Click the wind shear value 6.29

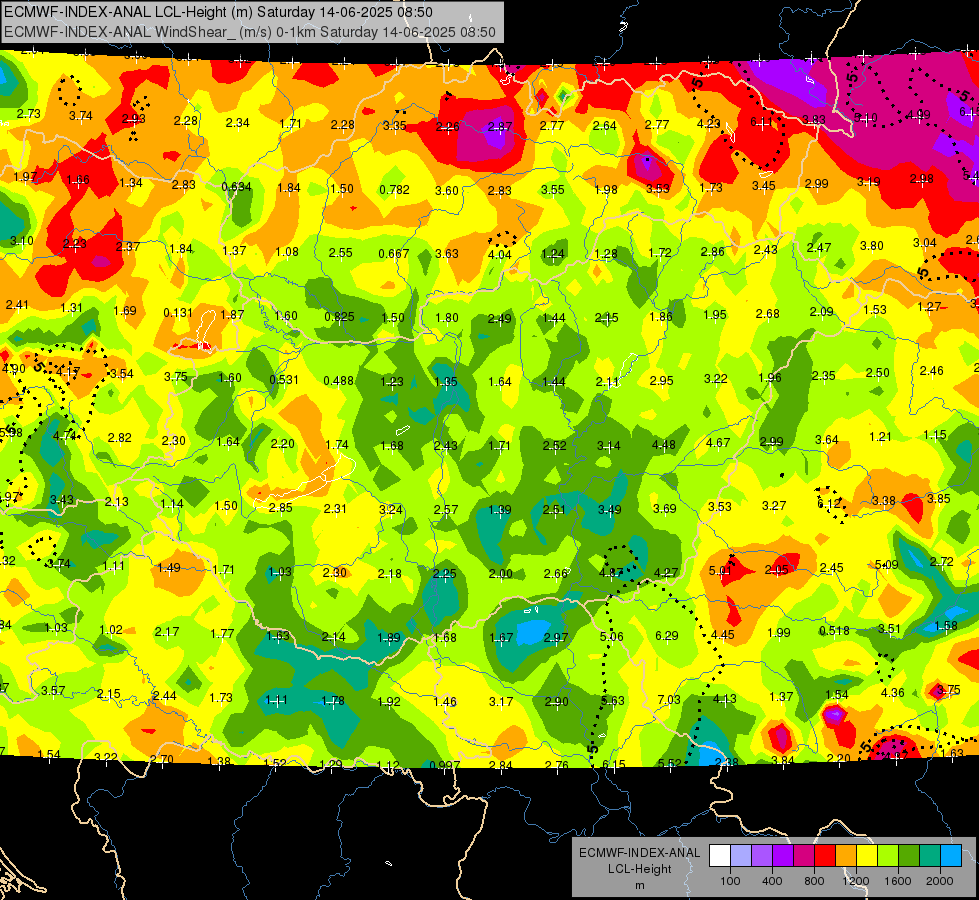pos(667,636)
